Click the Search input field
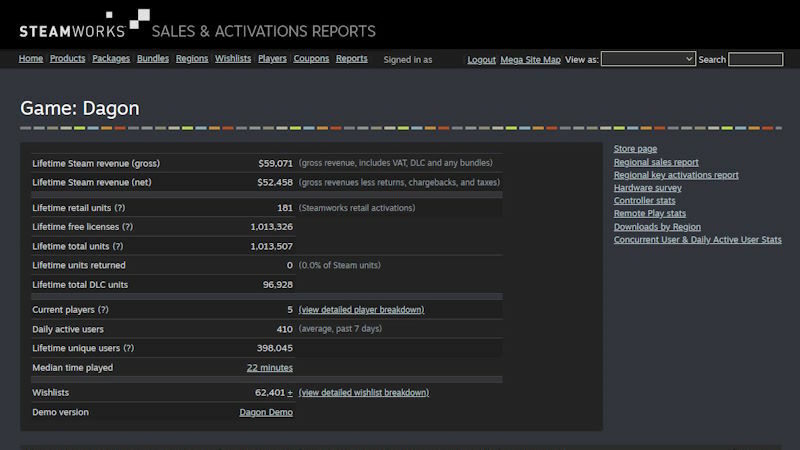The width and height of the screenshot is (800, 450). pos(755,60)
